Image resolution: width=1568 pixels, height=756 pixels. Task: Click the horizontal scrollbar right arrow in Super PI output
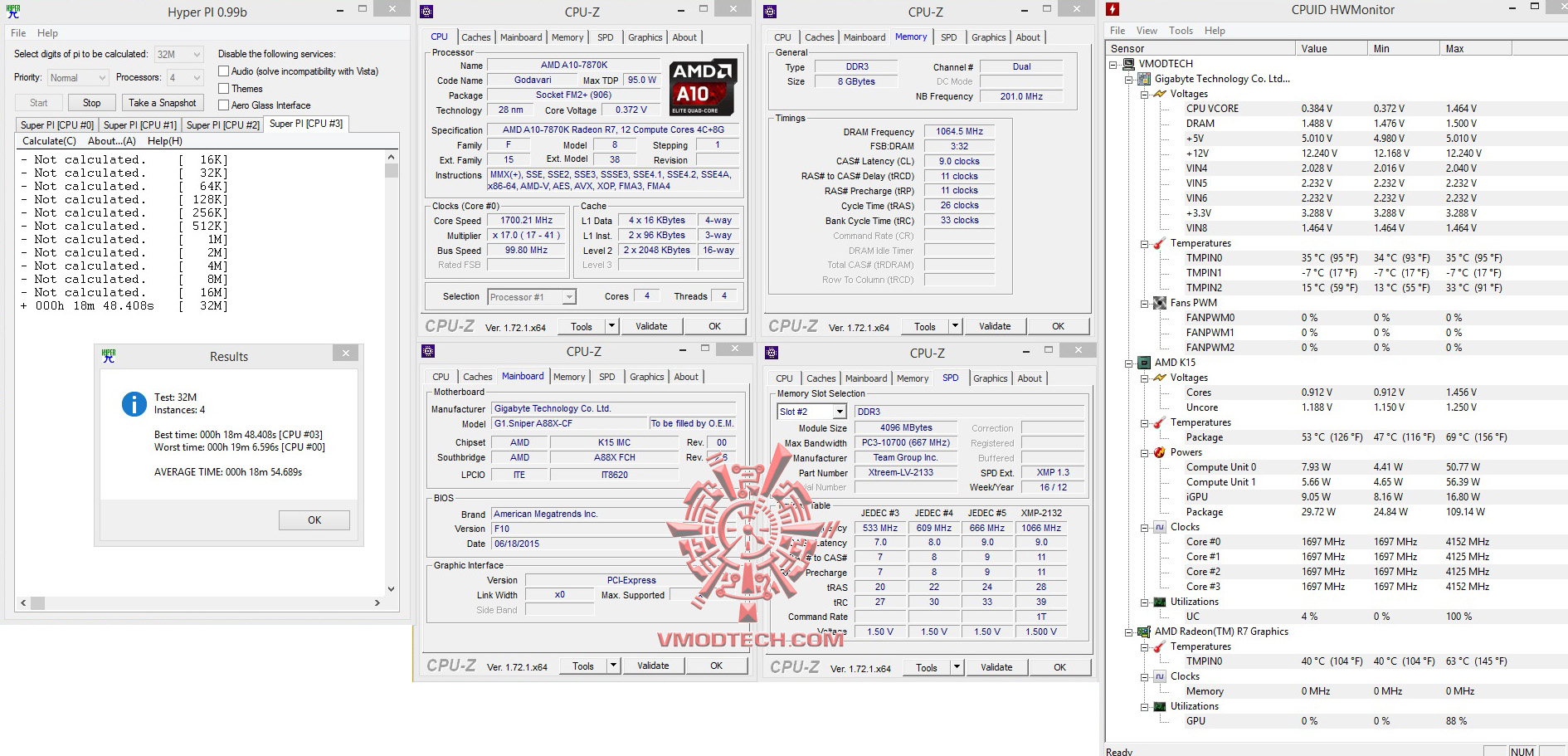pos(377,602)
